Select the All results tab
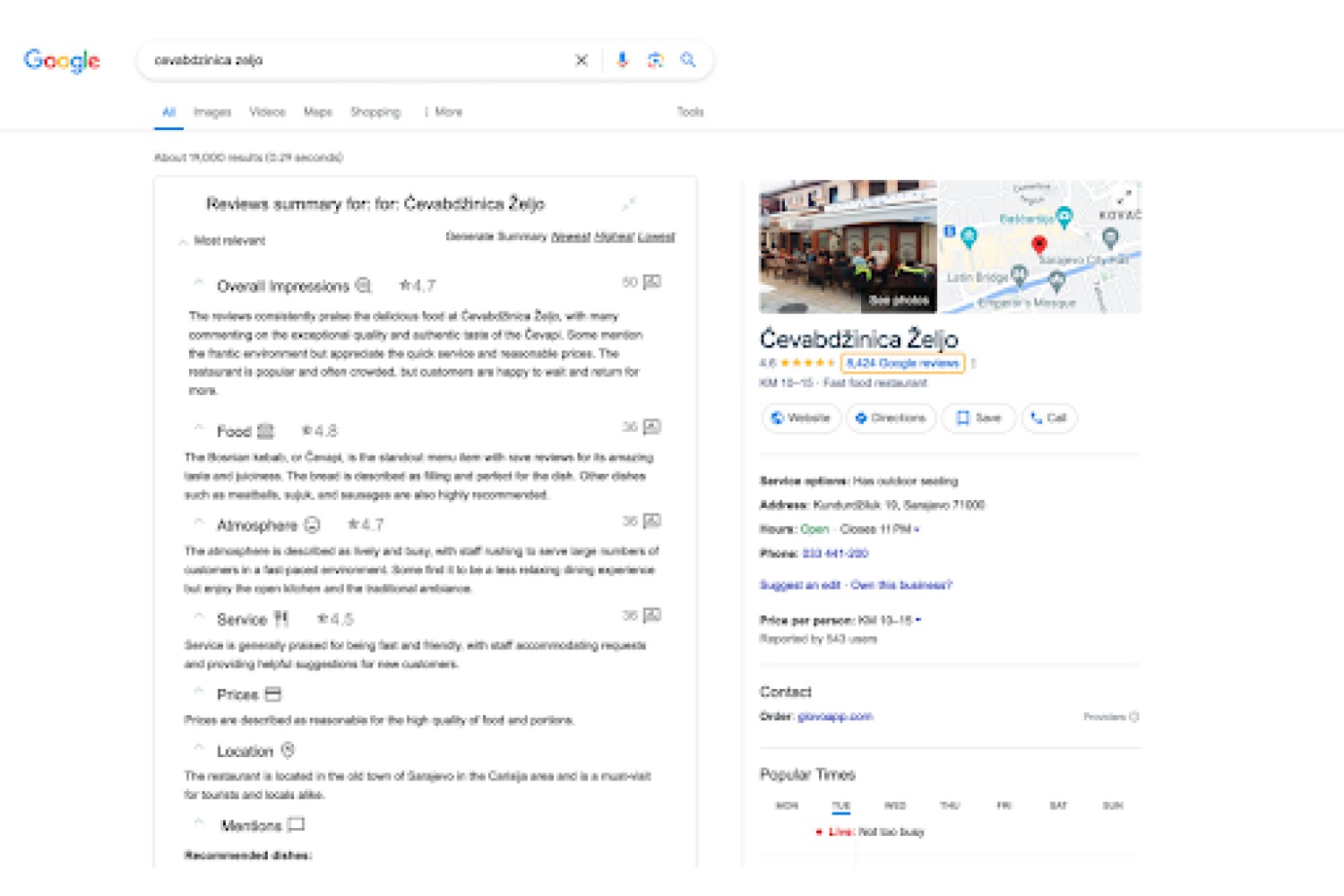This screenshot has width=1344, height=896. (x=168, y=112)
